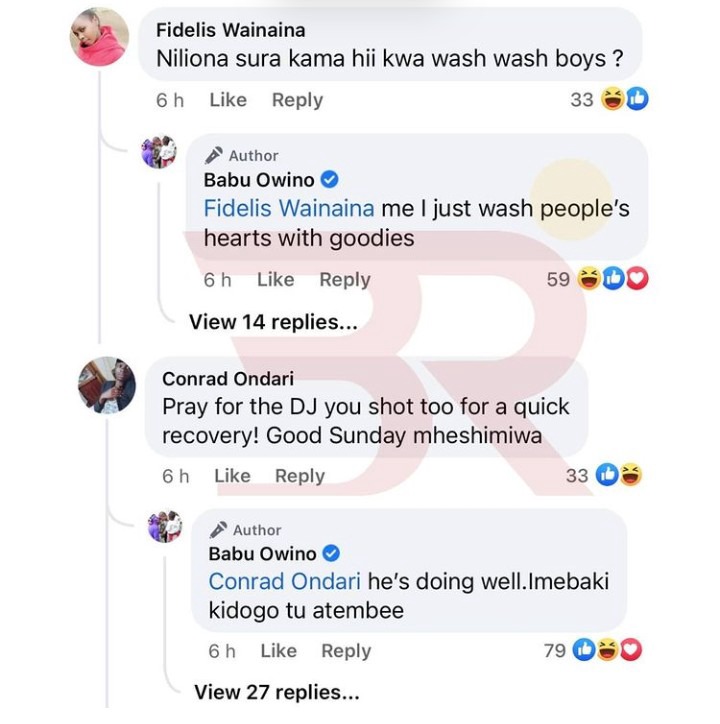Image resolution: width=720 pixels, height=724 pixels.
Task: Click the verified badge on Babu Owino's second reply
Action: (x=331, y=553)
